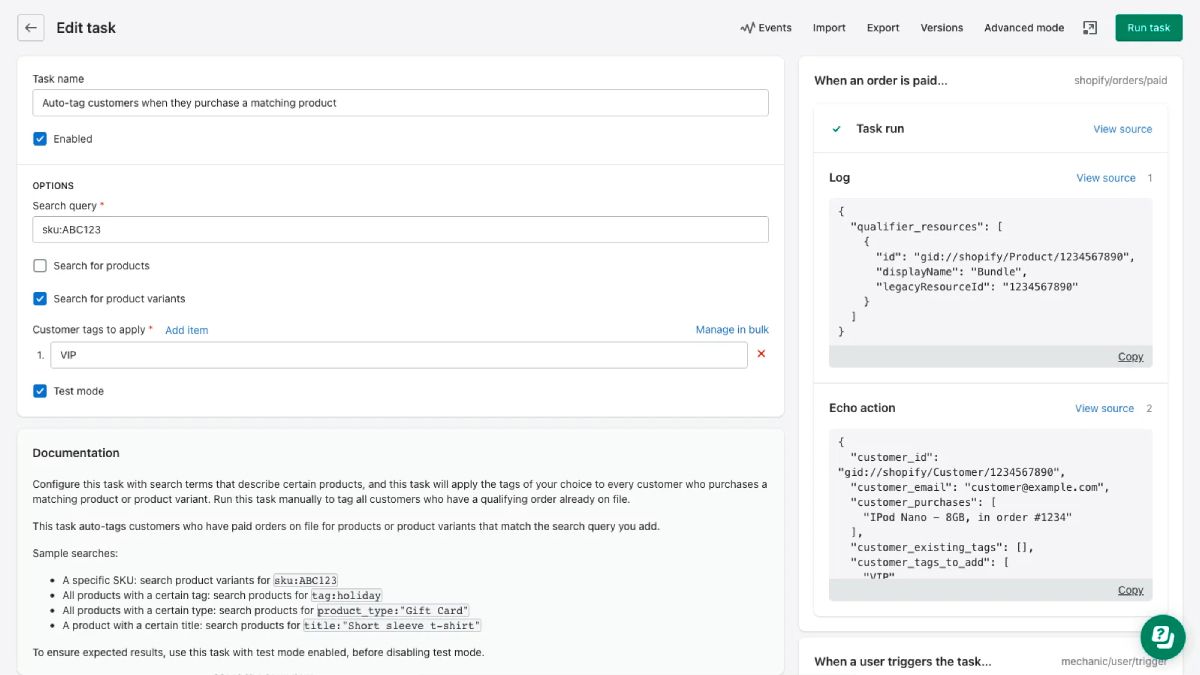Click the Echo action heading

coord(862,408)
